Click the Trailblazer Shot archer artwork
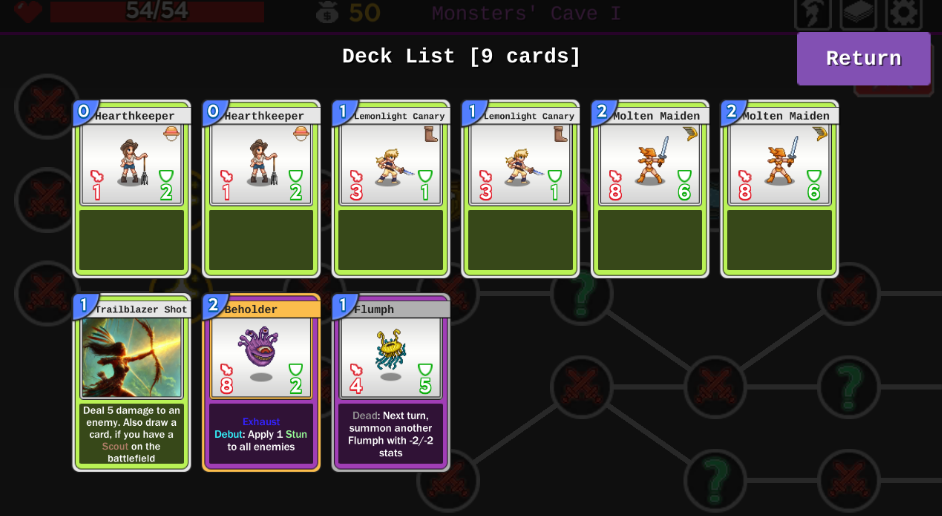The height and width of the screenshot is (516, 942). (x=132, y=357)
